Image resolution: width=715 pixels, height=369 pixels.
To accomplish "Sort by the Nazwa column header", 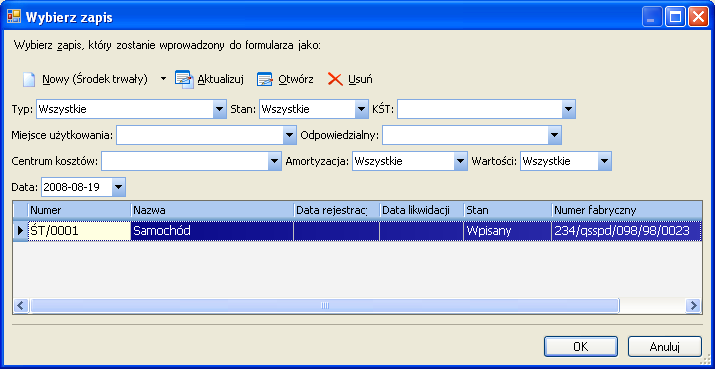I will coord(212,210).
